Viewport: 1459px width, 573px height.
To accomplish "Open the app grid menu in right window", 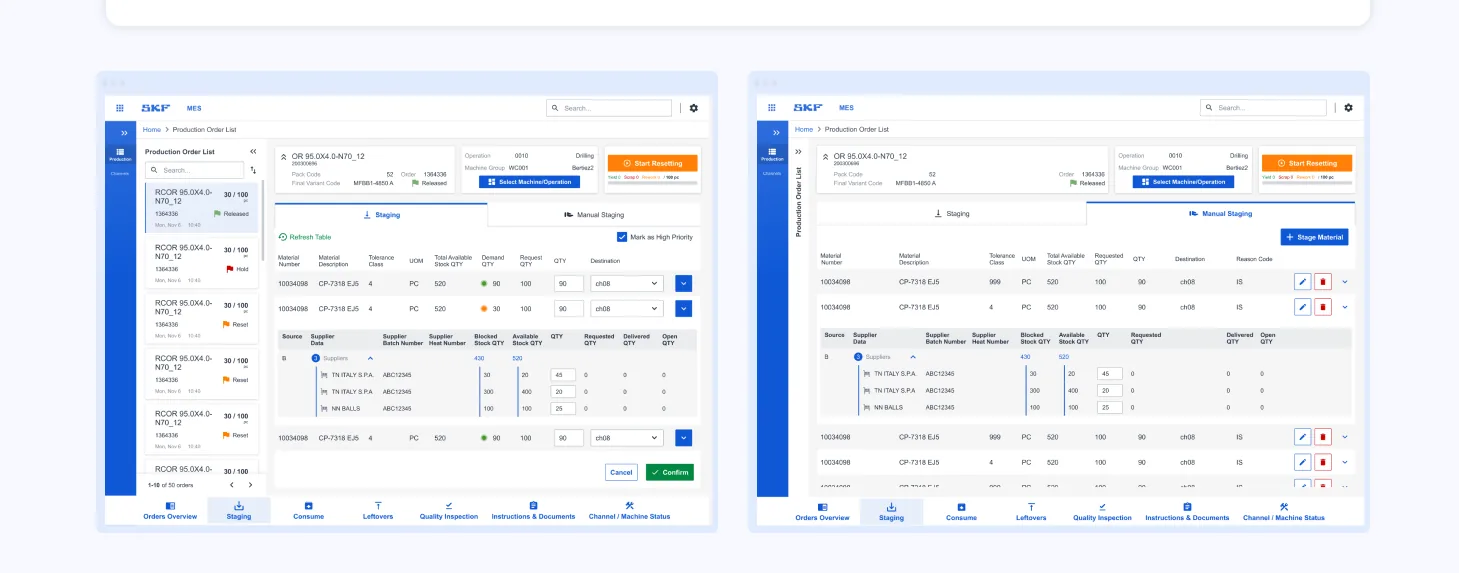I will click(x=772, y=108).
